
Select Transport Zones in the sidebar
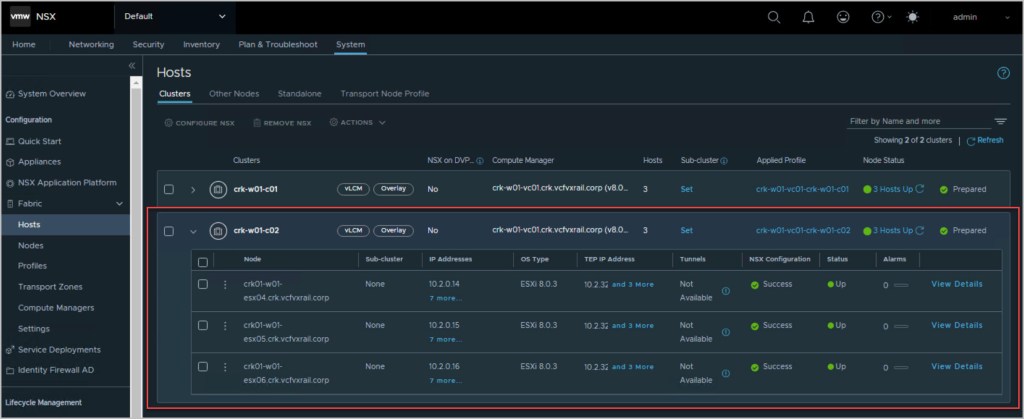[51, 286]
